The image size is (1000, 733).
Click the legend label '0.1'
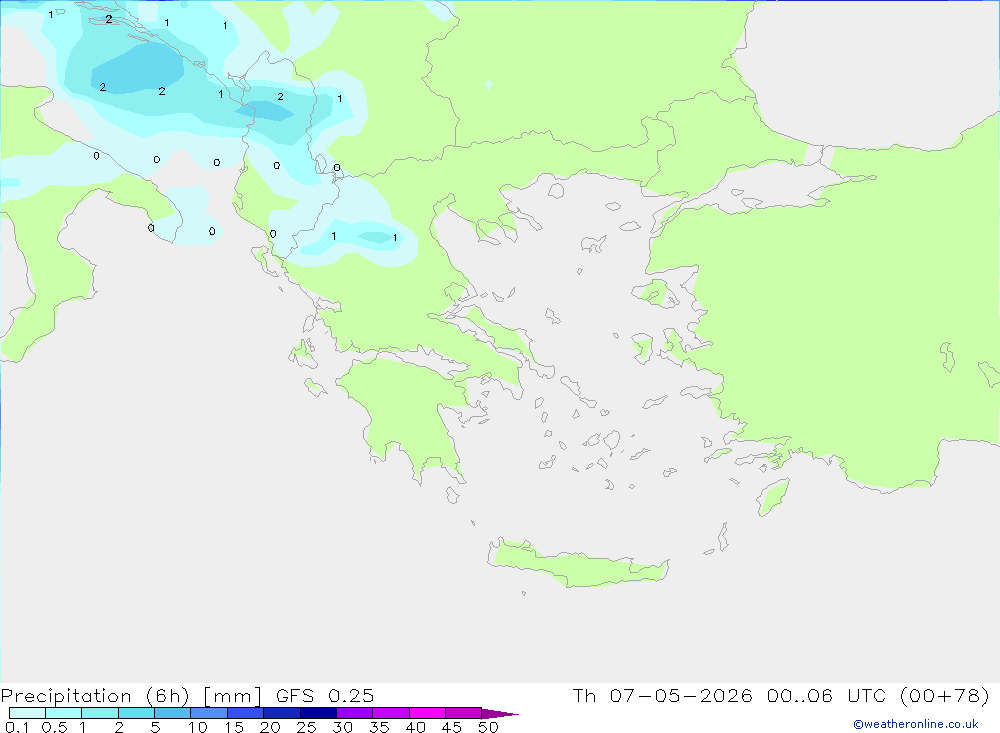pos(17,727)
